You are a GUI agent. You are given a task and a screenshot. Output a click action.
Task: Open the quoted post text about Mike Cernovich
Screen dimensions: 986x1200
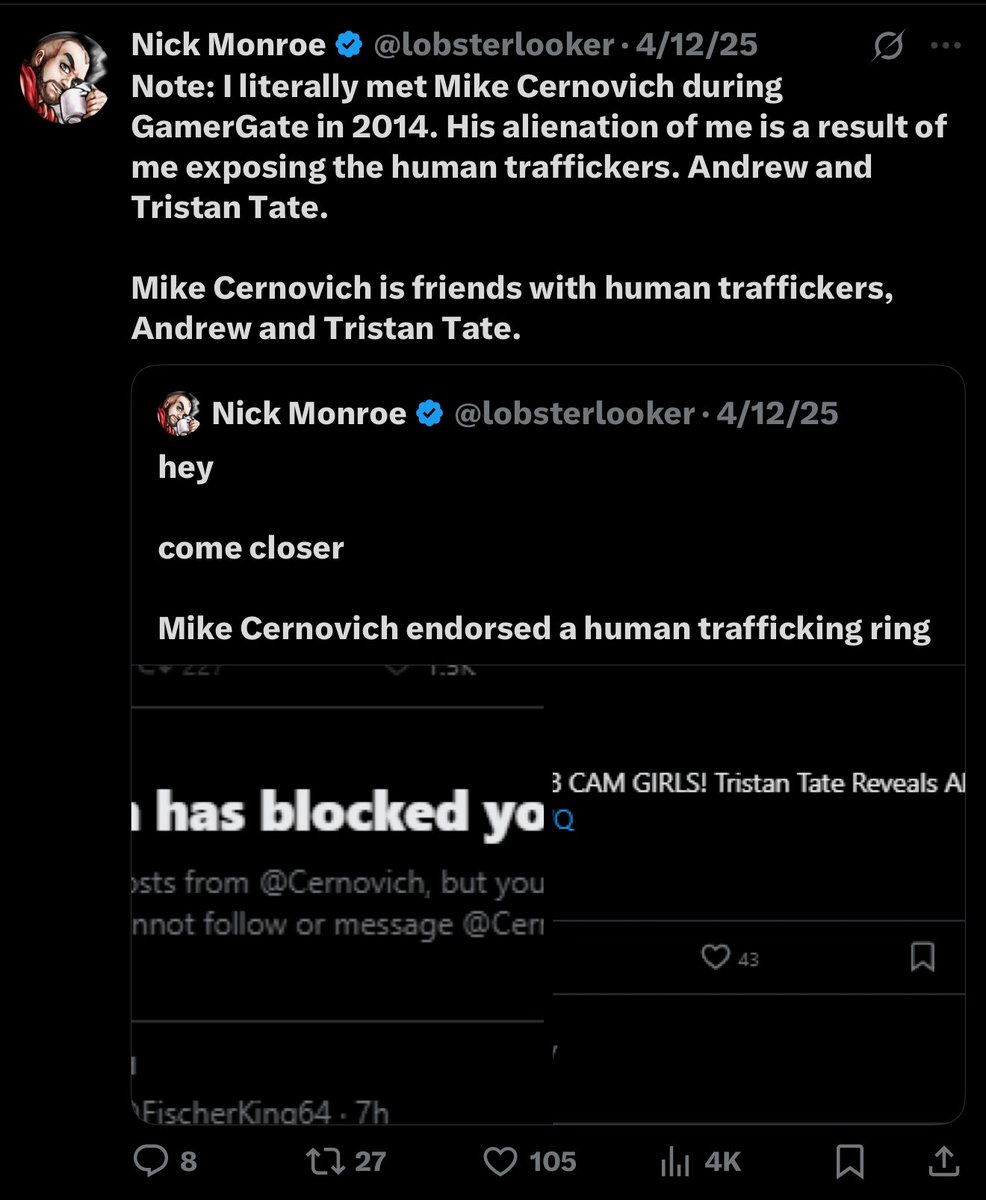(x=544, y=628)
